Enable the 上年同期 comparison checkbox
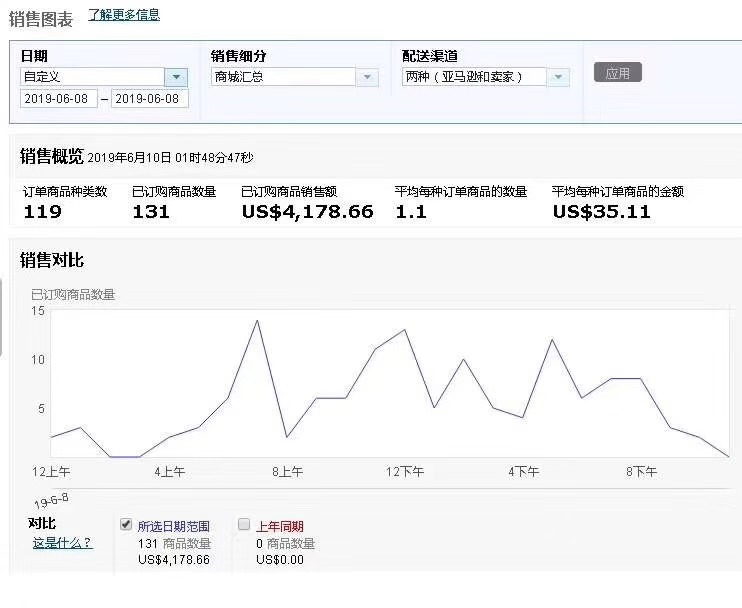This screenshot has width=742, height=608. coord(244,524)
